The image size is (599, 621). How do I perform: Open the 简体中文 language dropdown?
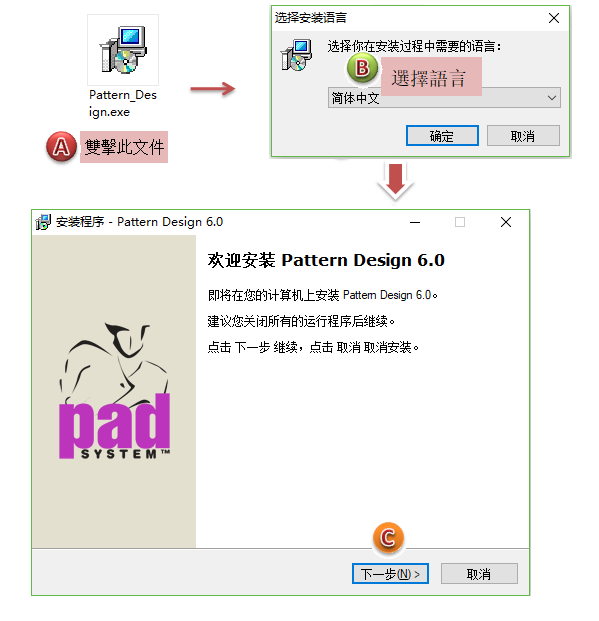[x=444, y=98]
